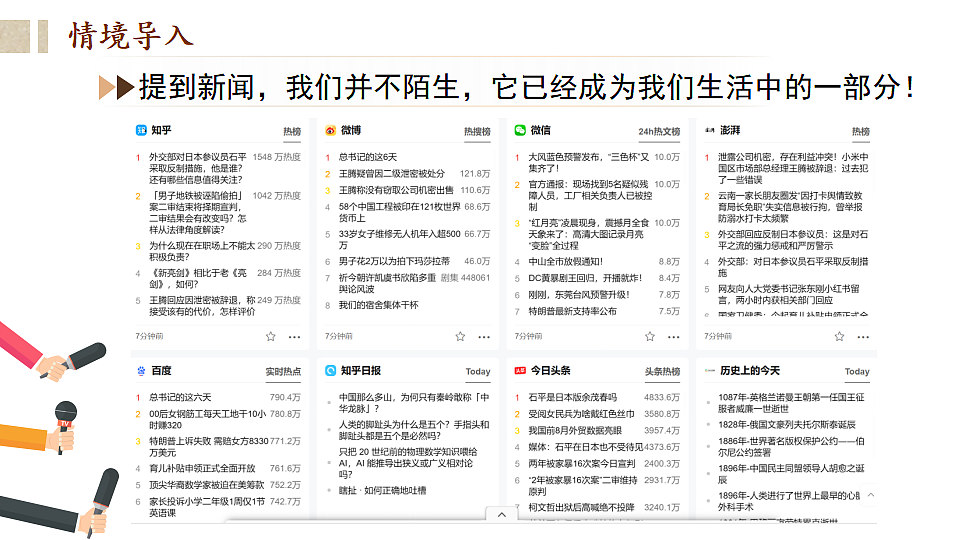Image resolution: width=960 pixels, height=540 pixels.
Task: Open 百度 item 顶尖华裔数学家被迫在美筹款
Action: pos(207,485)
